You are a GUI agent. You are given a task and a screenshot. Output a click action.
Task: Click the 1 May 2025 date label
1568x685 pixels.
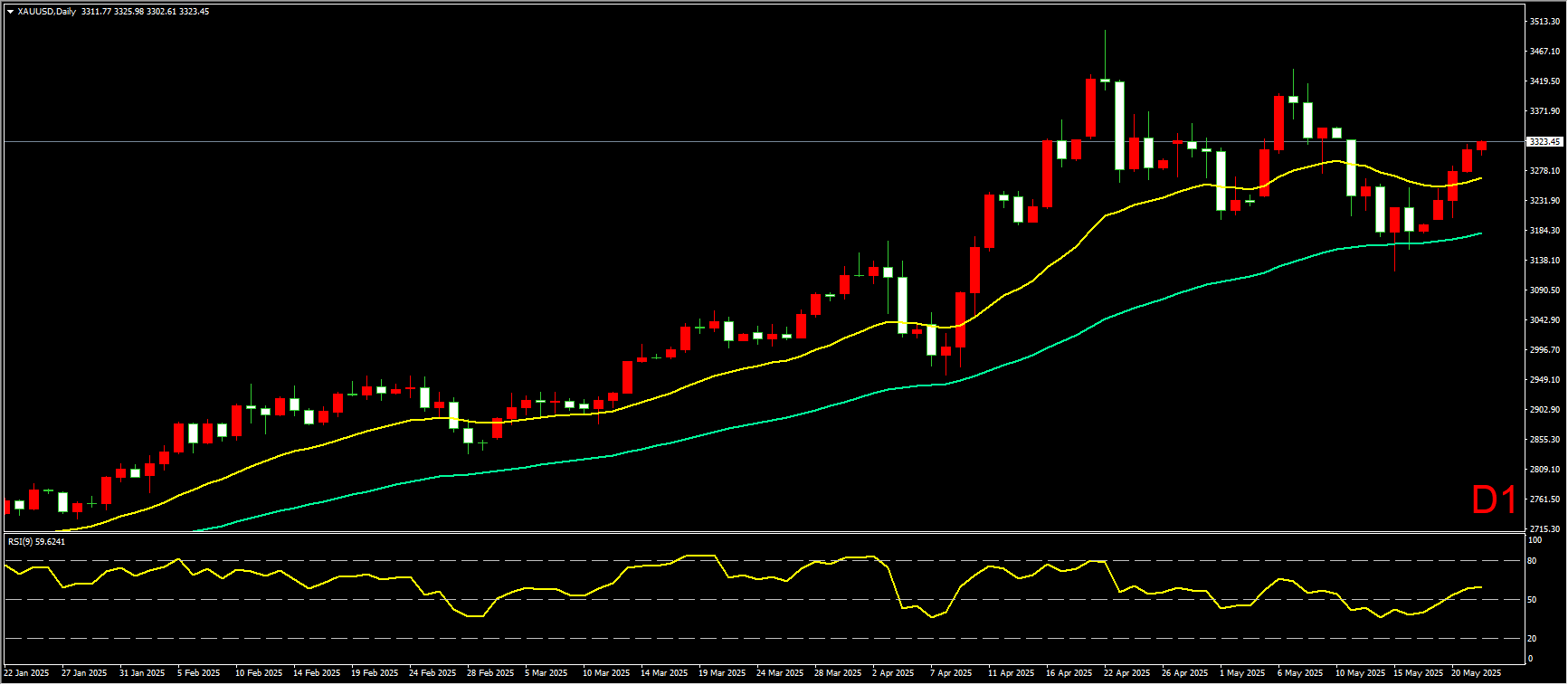1242,673
